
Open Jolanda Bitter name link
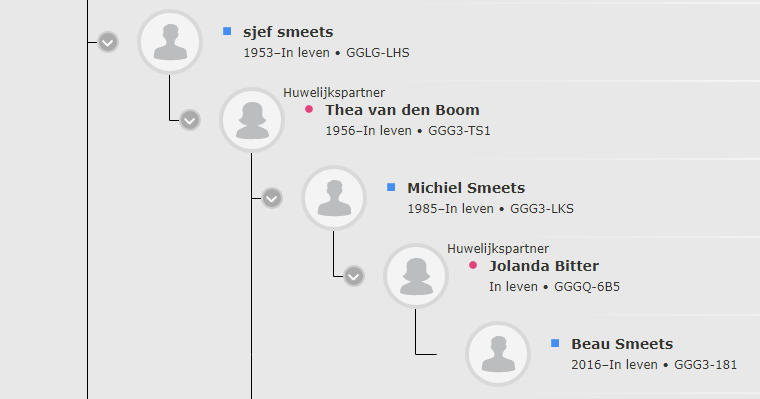point(544,266)
